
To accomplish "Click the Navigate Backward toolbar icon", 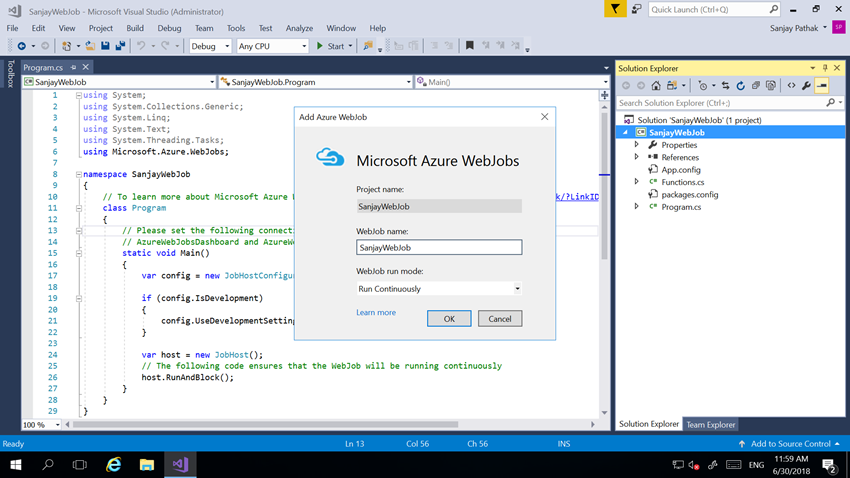I will coord(22,46).
